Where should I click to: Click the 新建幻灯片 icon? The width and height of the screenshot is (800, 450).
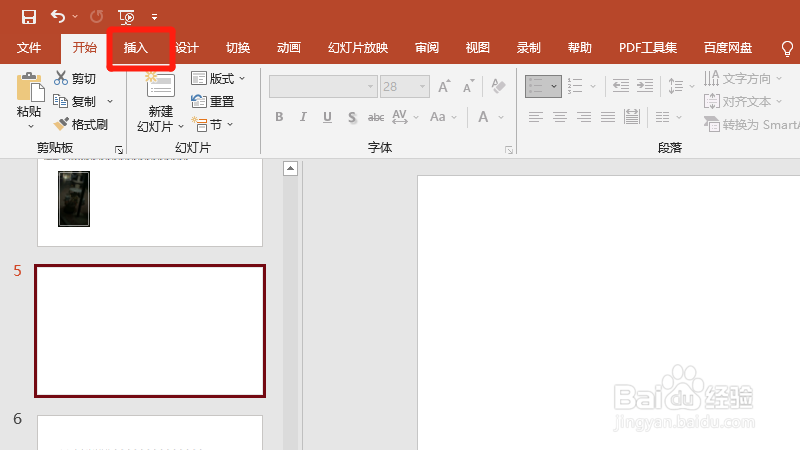160,85
